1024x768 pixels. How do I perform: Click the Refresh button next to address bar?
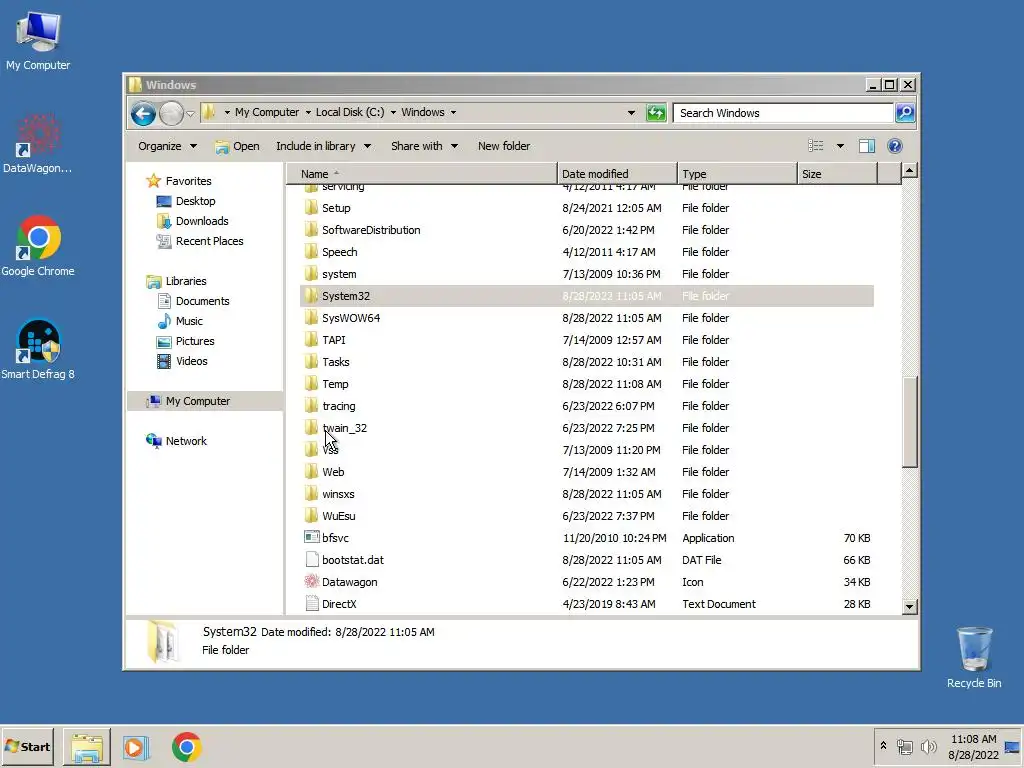(x=656, y=113)
